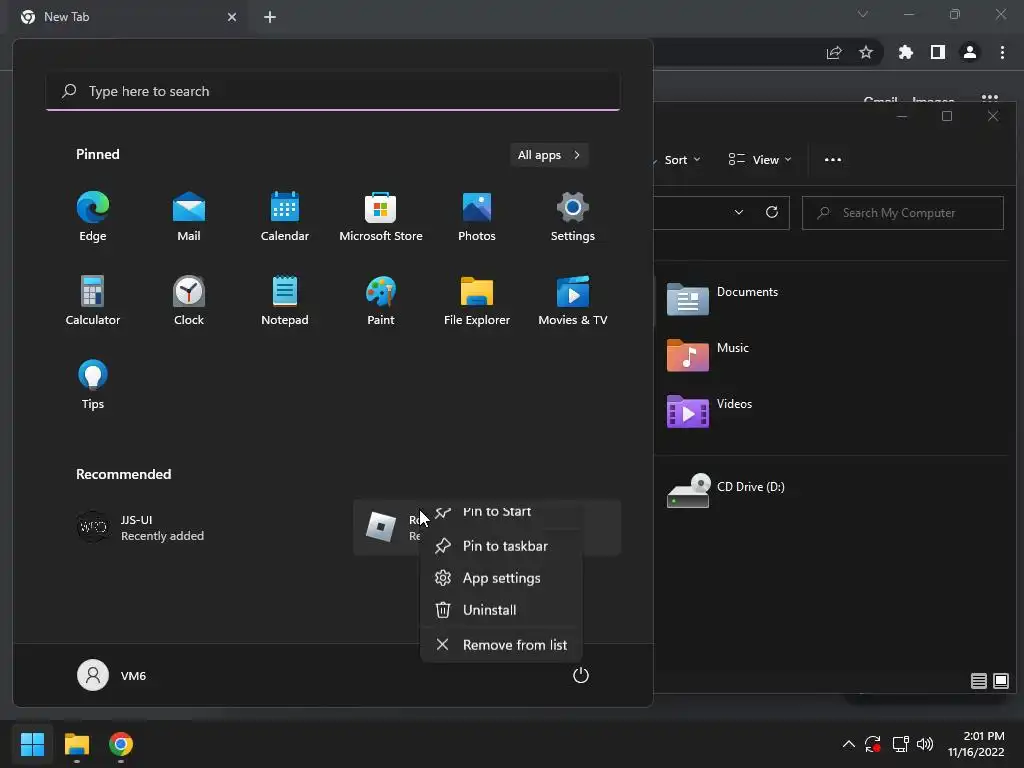
Task: Launch the Clock app
Action: 189,301
